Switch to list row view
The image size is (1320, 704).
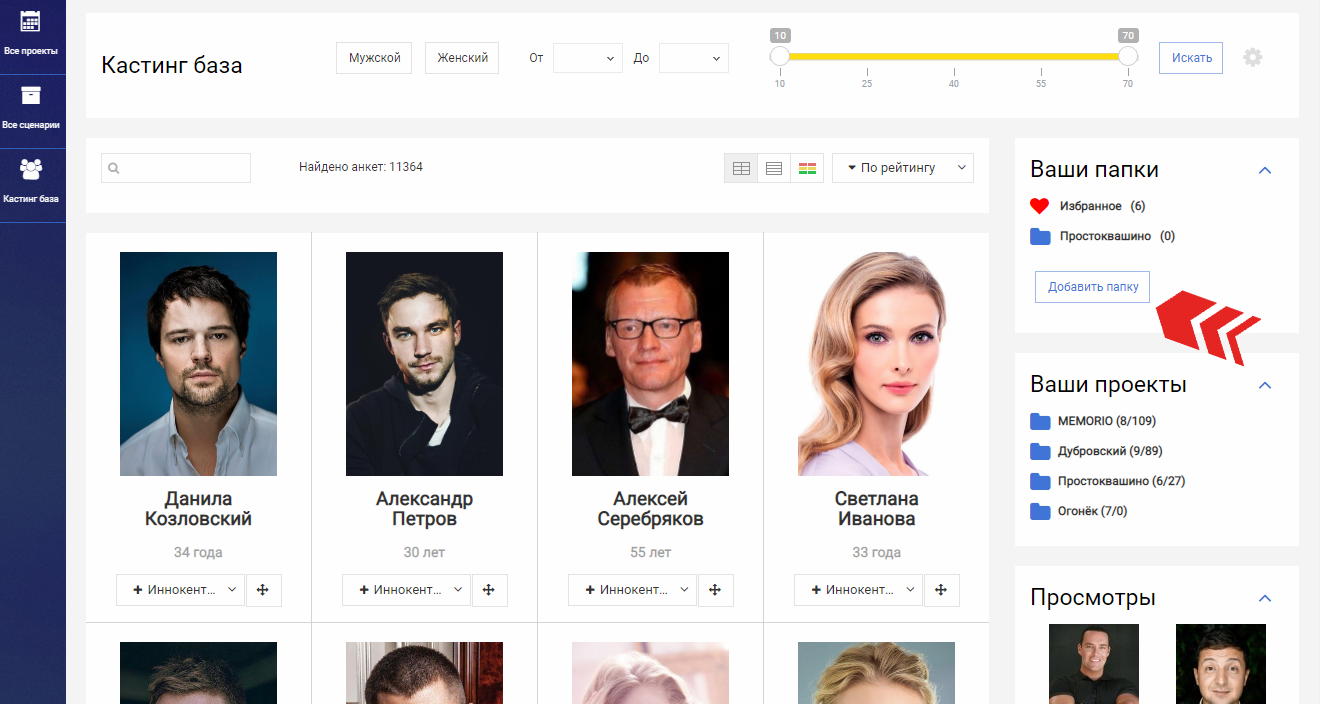(773, 168)
